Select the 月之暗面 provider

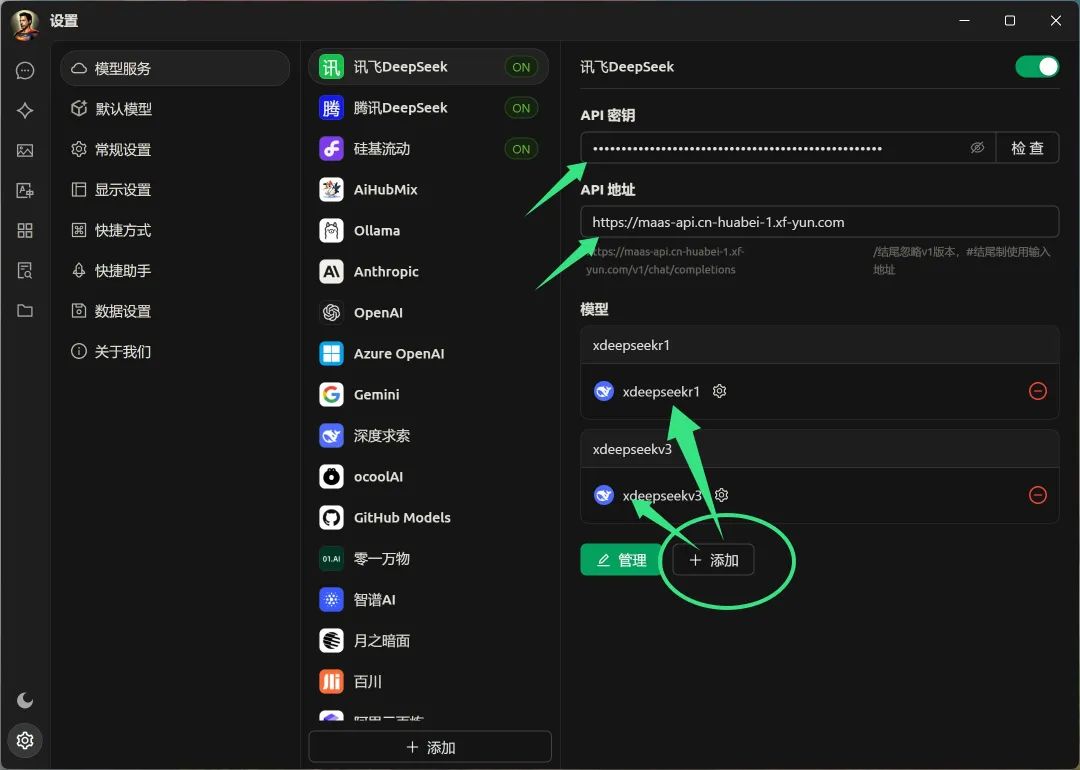[x=428, y=641]
